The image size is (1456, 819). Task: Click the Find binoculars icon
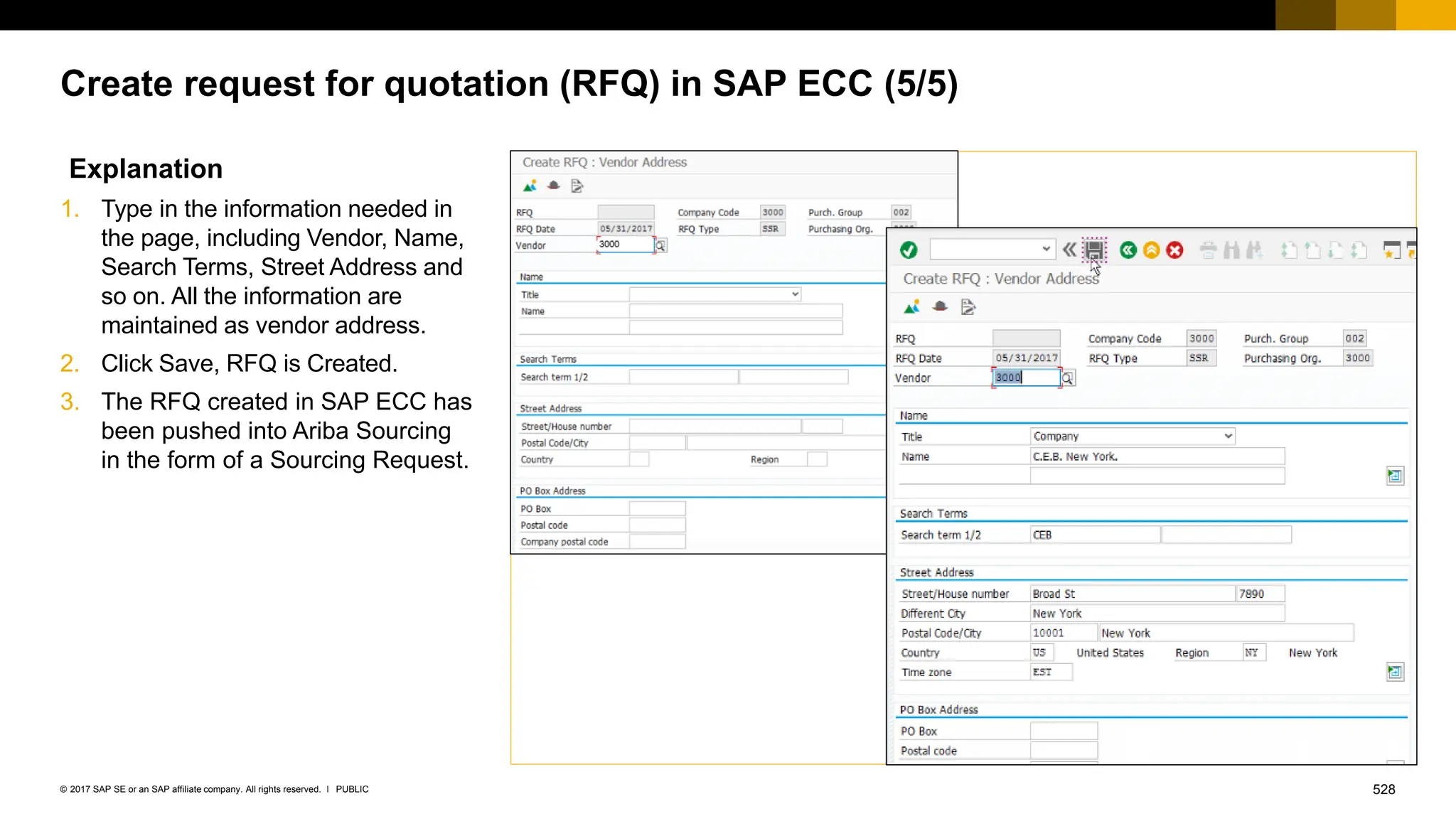[1231, 250]
